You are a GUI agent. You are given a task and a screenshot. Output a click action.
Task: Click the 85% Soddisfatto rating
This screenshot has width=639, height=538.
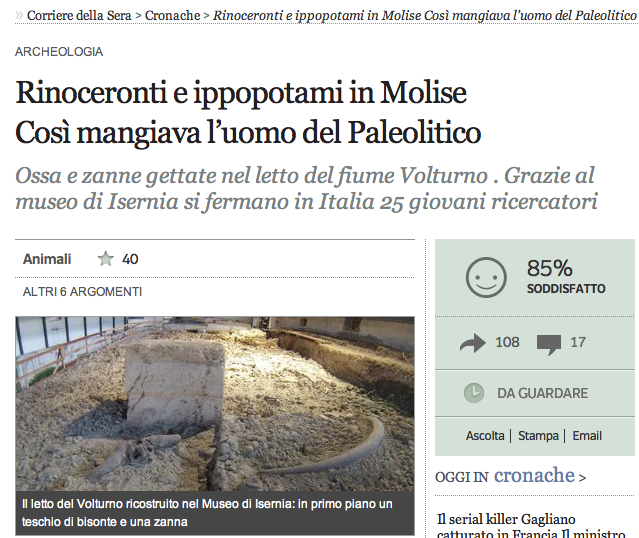click(x=566, y=276)
